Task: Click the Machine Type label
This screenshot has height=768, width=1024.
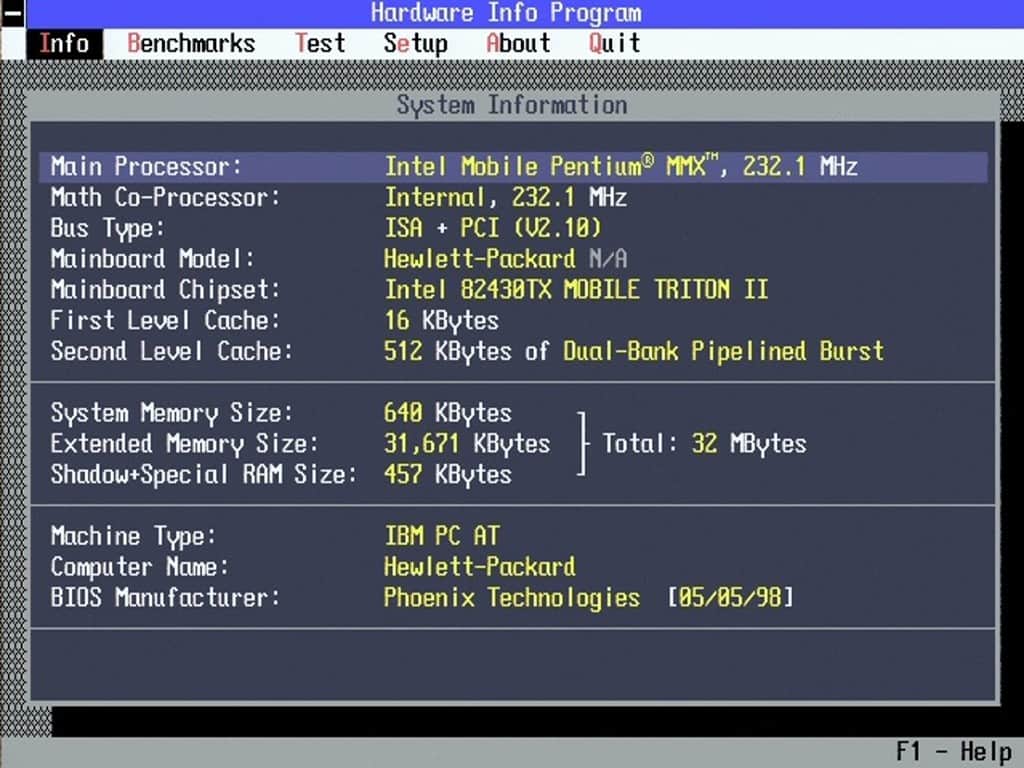Action: 133,537
